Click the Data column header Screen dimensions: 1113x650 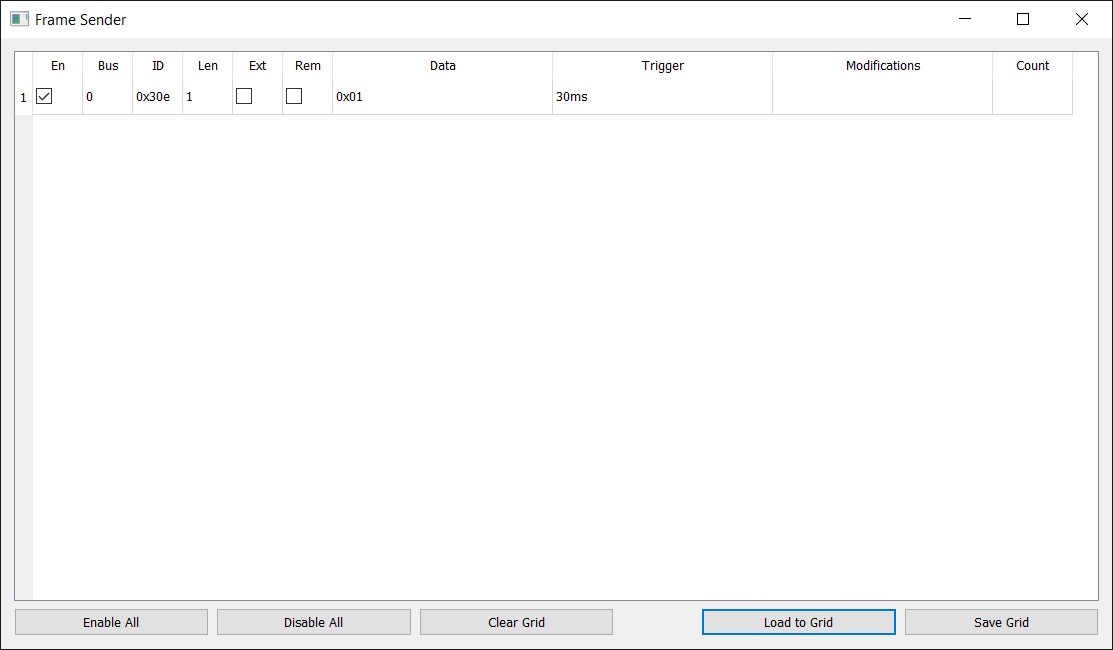(x=442, y=66)
